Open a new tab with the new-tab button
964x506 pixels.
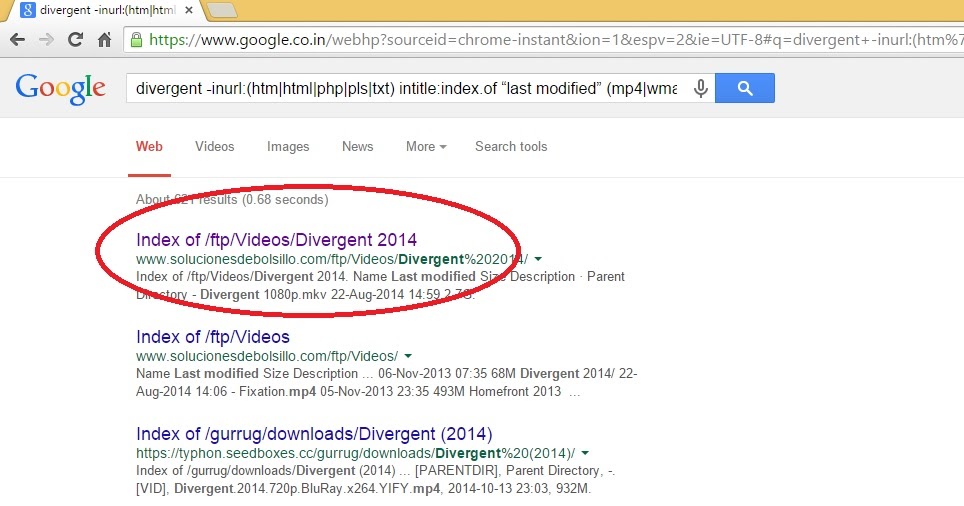221,10
